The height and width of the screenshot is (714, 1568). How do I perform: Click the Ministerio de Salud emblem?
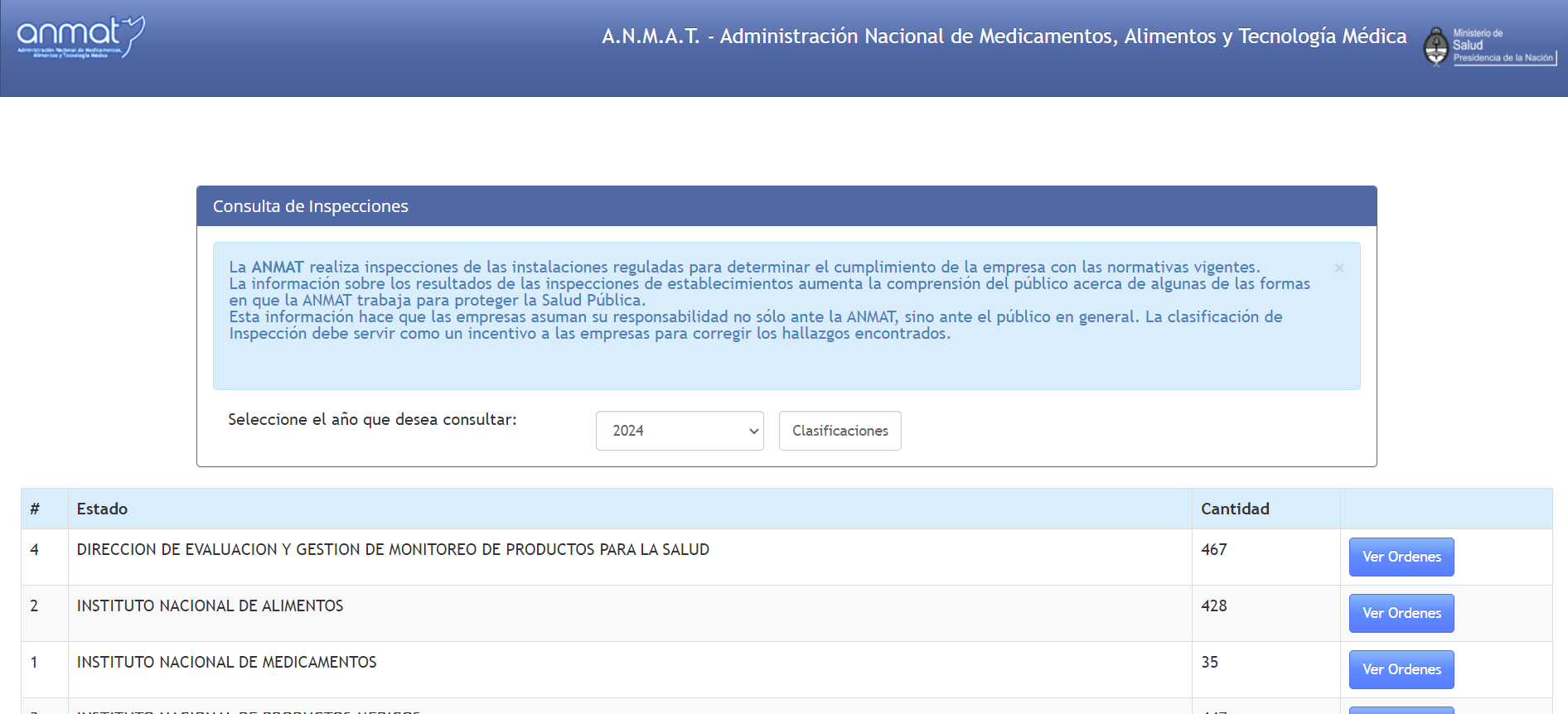click(1488, 46)
